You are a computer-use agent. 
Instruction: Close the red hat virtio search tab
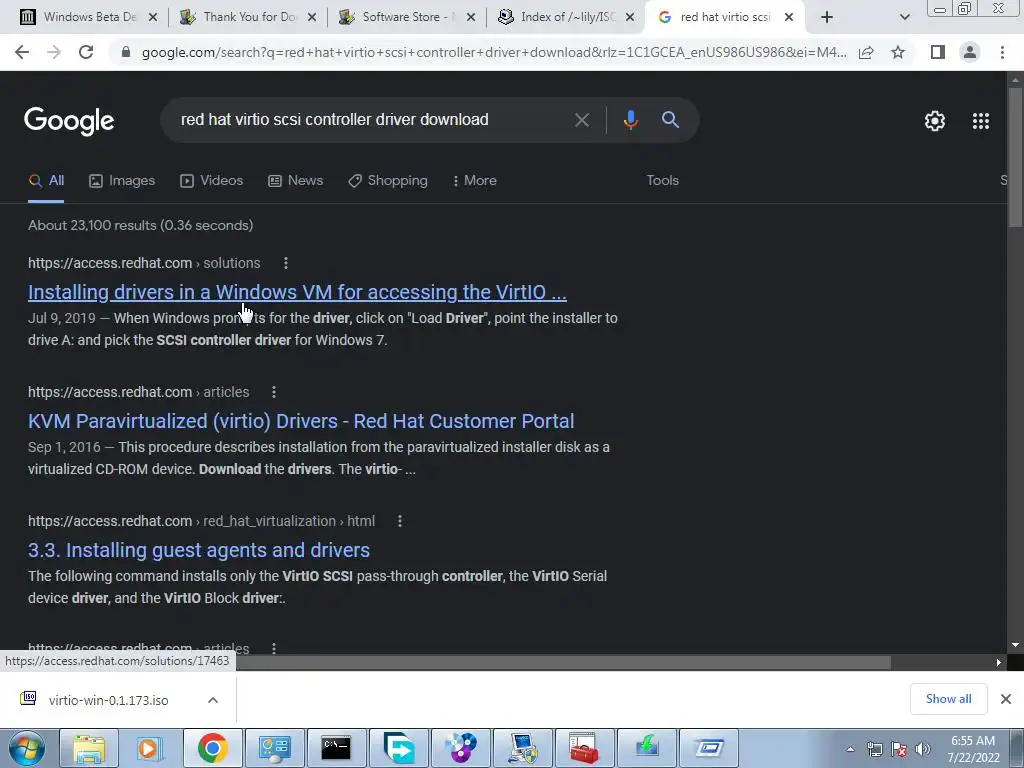(789, 17)
